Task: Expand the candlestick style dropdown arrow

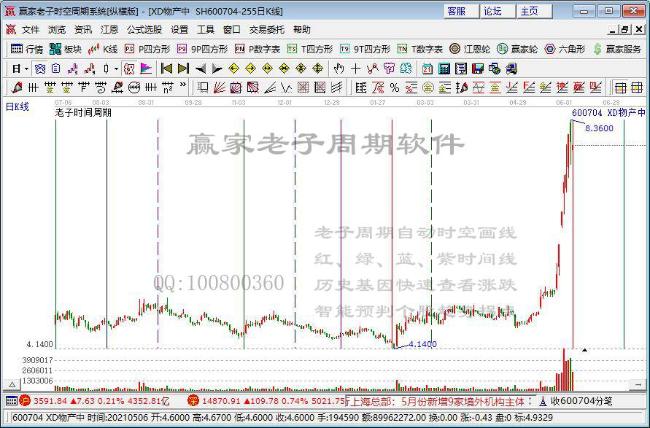Action: 116,69
